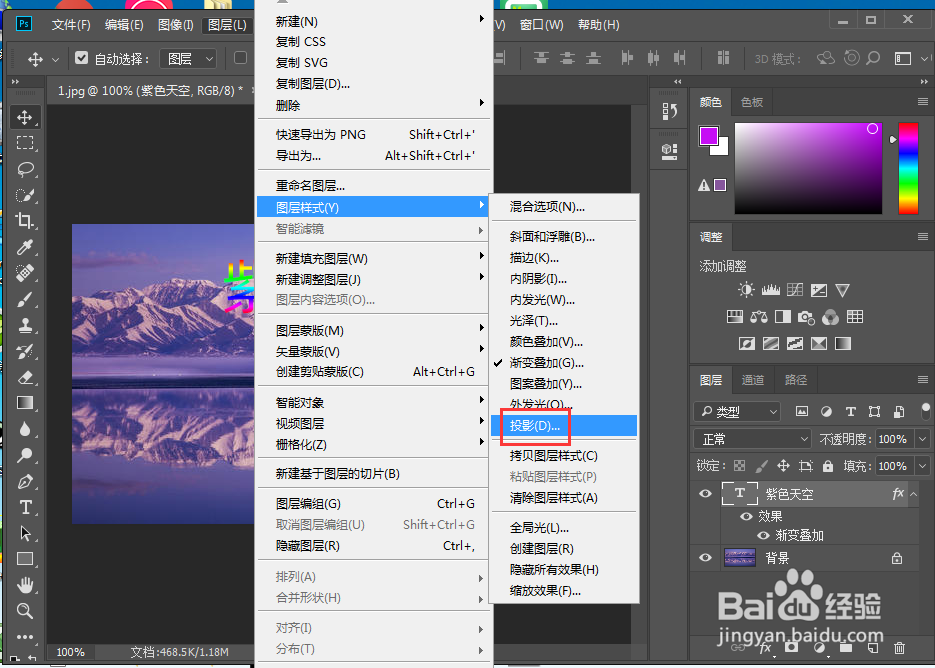
Task: Expand the 新建(N) submenu
Action: (373, 21)
